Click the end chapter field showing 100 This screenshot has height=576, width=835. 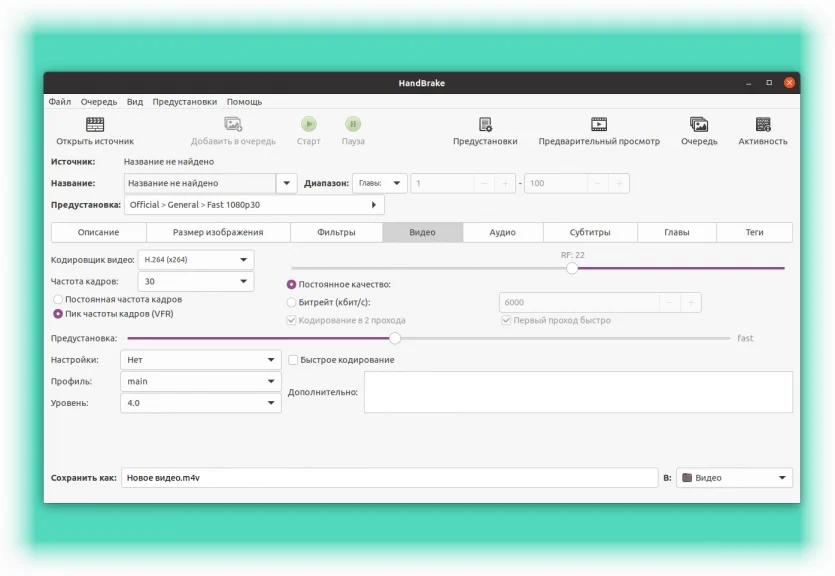point(556,183)
